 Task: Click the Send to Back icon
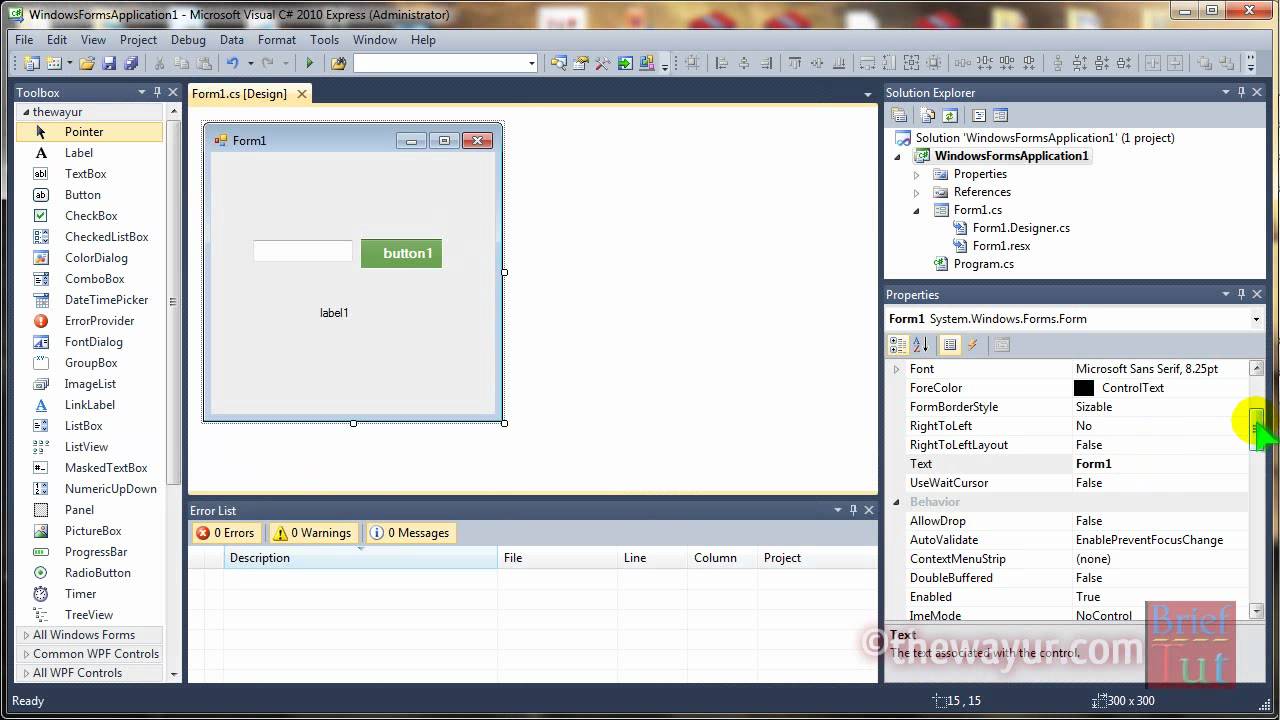[x=1226, y=63]
